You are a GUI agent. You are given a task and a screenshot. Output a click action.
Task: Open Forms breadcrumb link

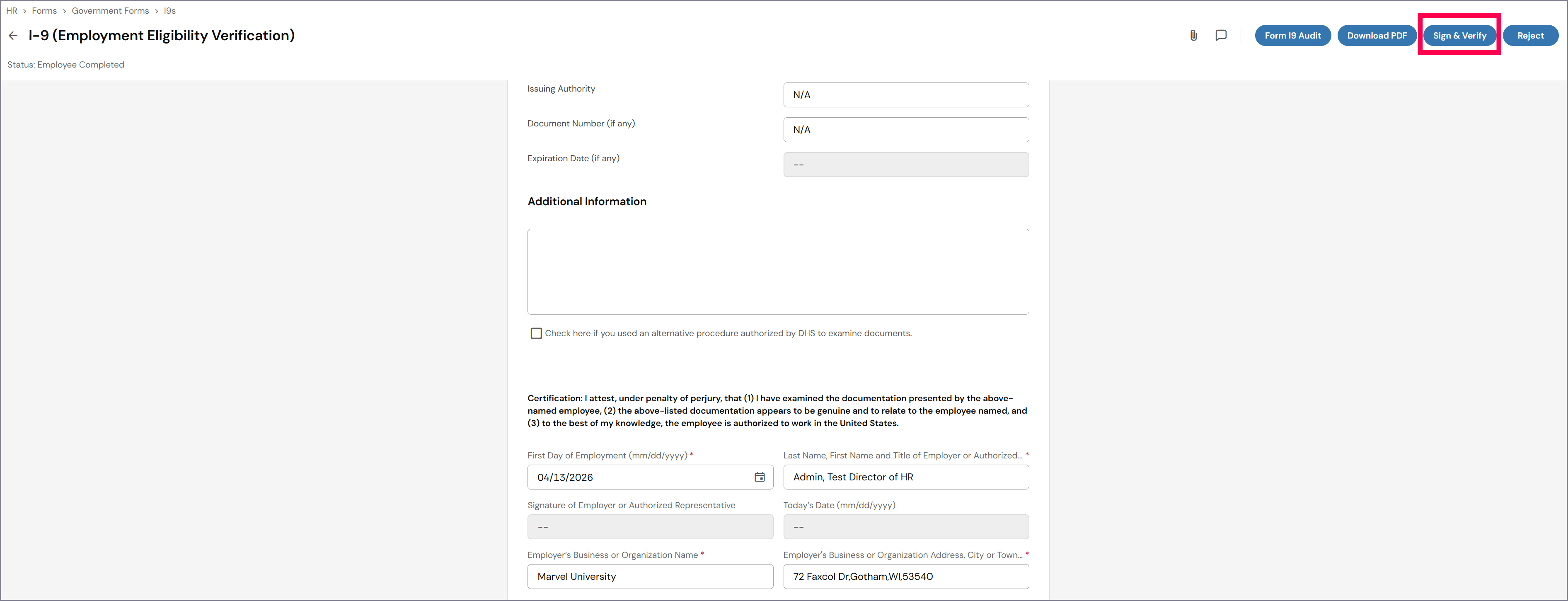(44, 11)
